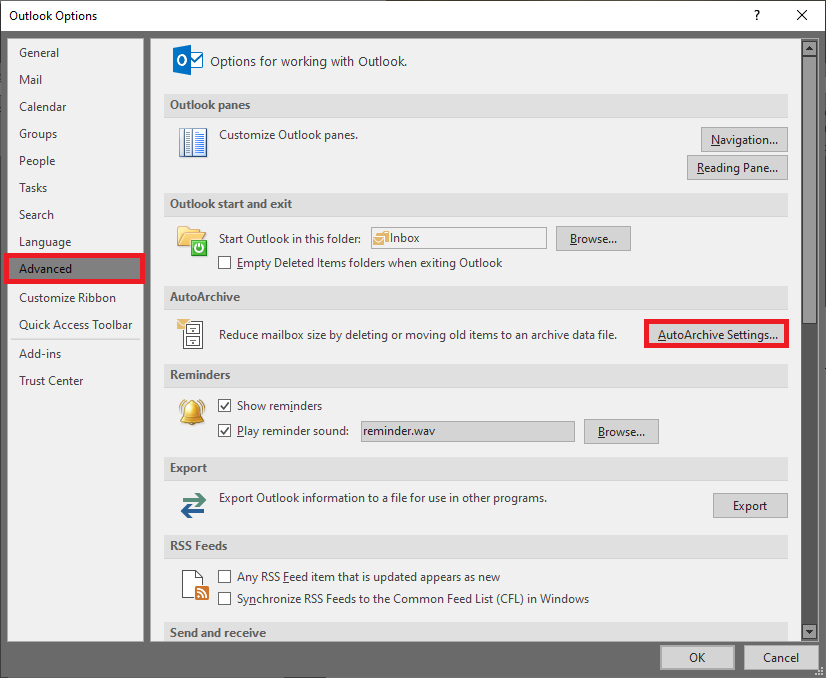Click the Start Outlook in this folder field
The height and width of the screenshot is (678, 826).
coord(458,238)
